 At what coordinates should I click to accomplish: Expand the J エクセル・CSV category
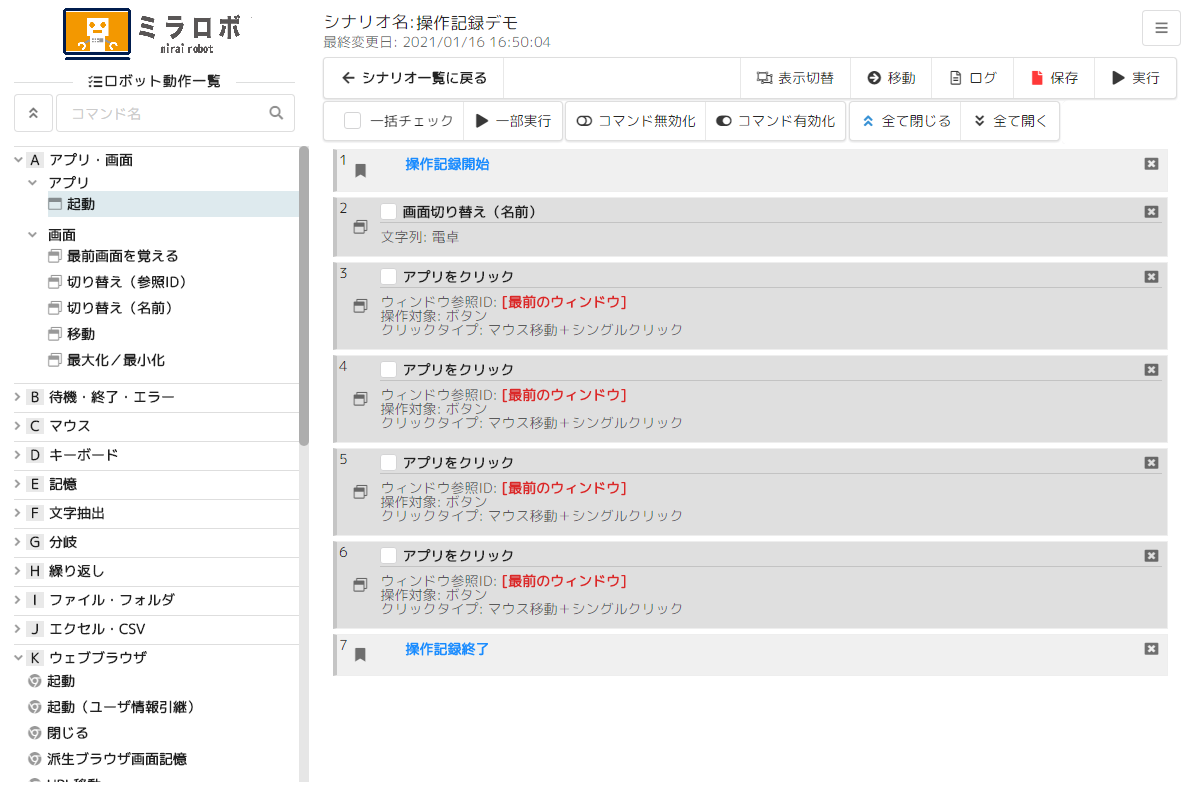pyautogui.click(x=18, y=629)
